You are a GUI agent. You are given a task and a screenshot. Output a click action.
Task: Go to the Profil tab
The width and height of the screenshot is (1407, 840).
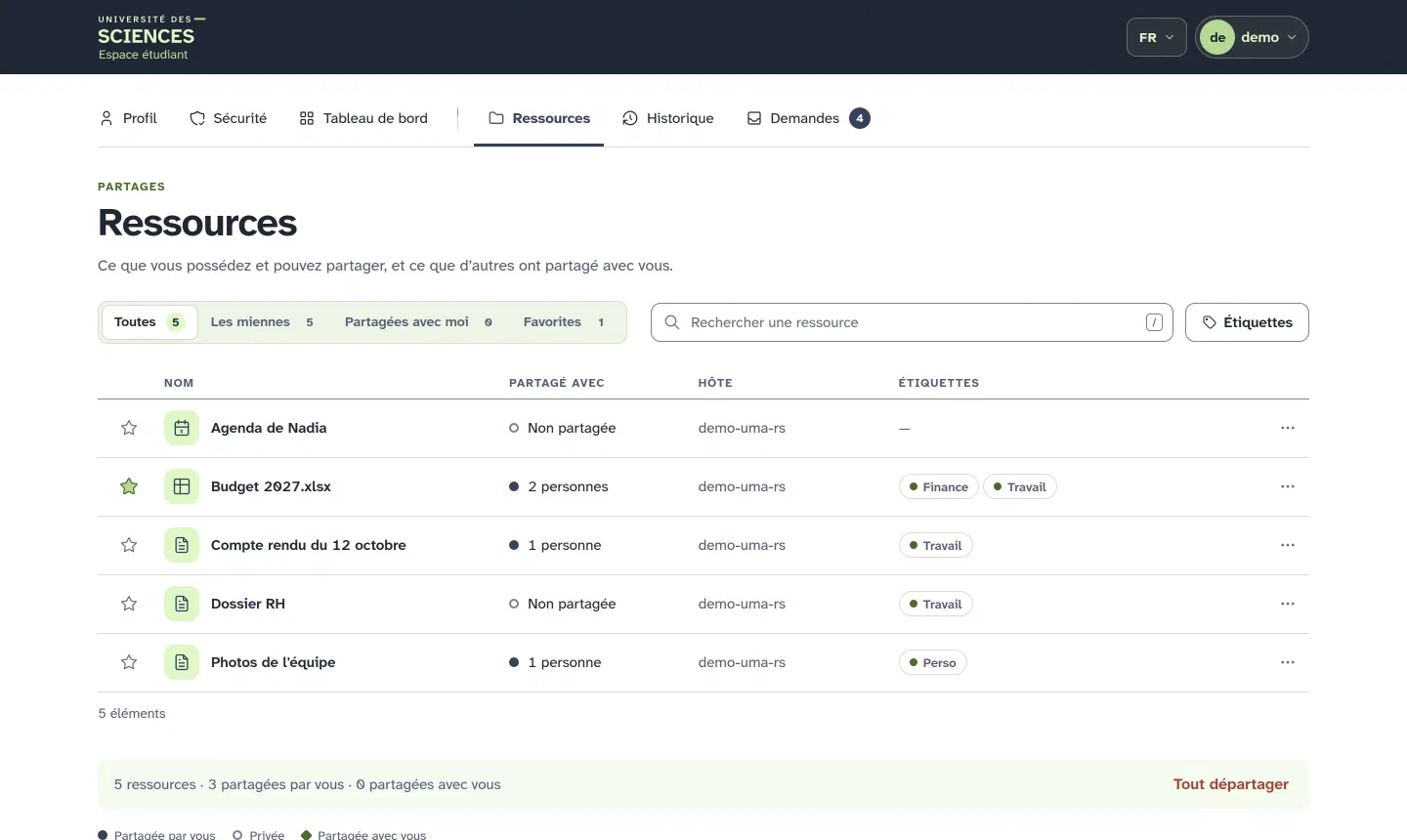click(128, 118)
